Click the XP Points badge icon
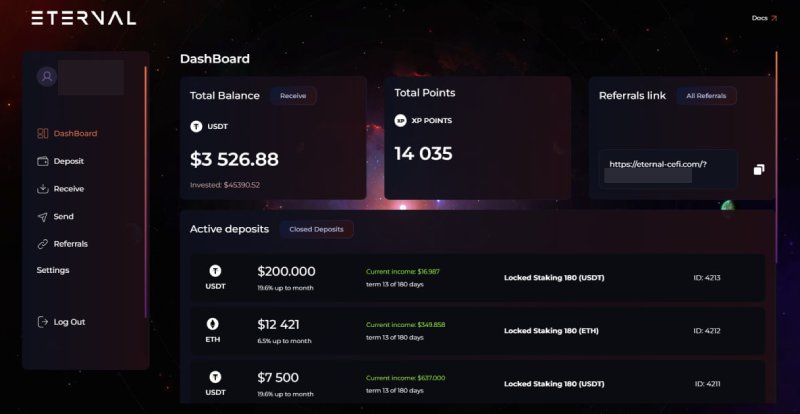Viewport: 800px width, 414px height. pyautogui.click(x=401, y=121)
